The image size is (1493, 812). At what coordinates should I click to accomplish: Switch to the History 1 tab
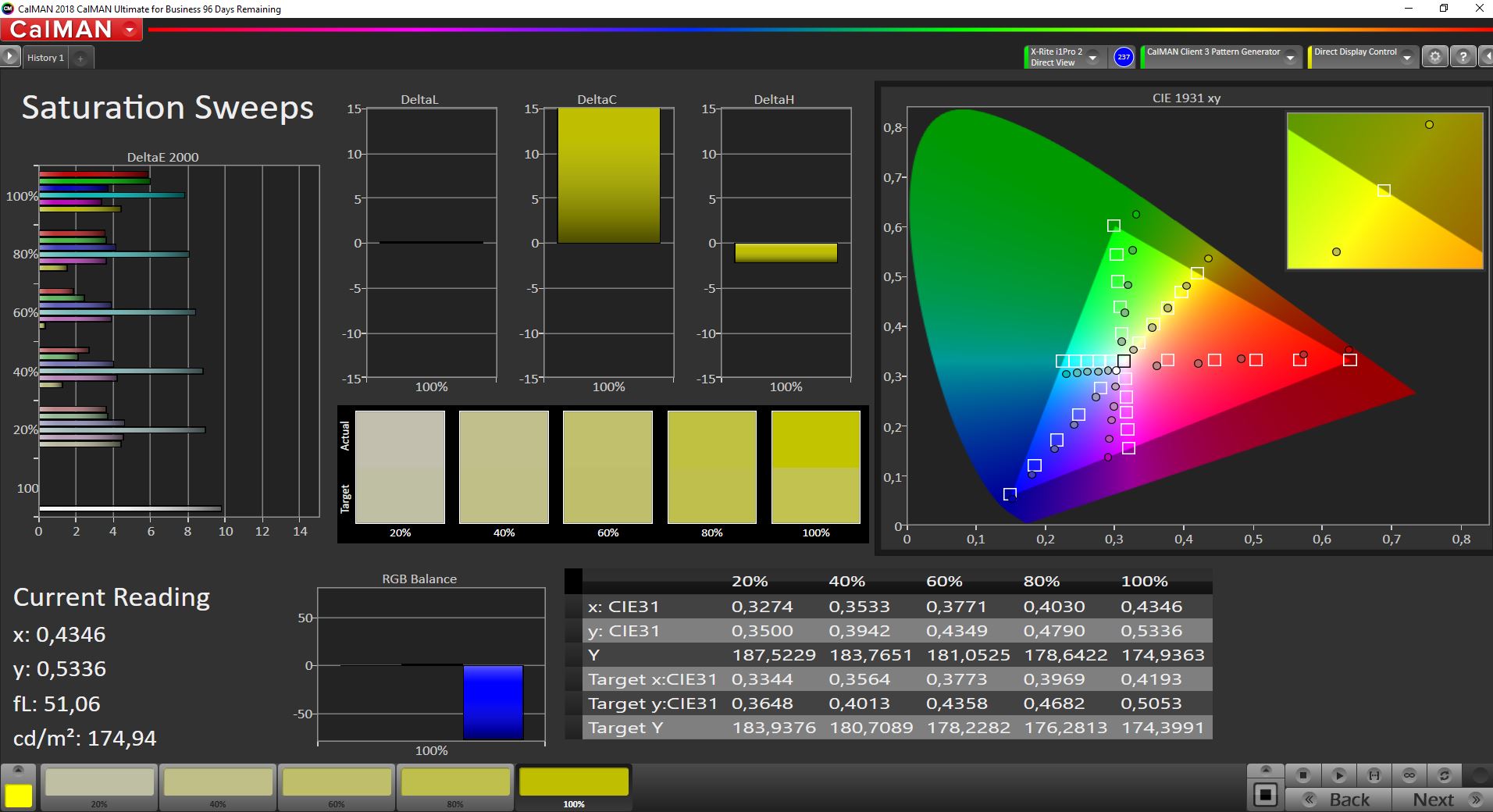(45, 58)
